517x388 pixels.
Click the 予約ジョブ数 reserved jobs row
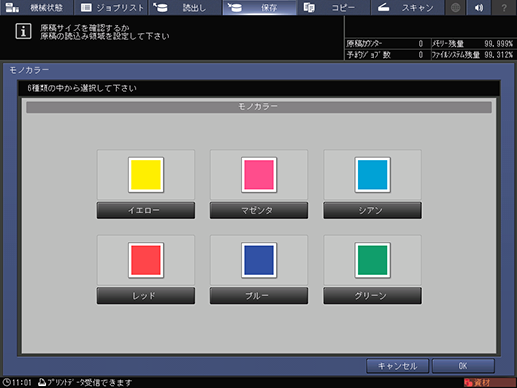387,55
